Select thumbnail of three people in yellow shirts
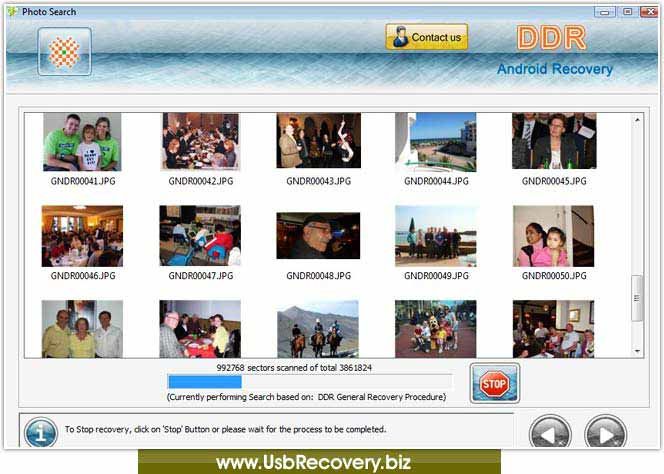This screenshot has width=664, height=474. pyautogui.click(x=82, y=329)
